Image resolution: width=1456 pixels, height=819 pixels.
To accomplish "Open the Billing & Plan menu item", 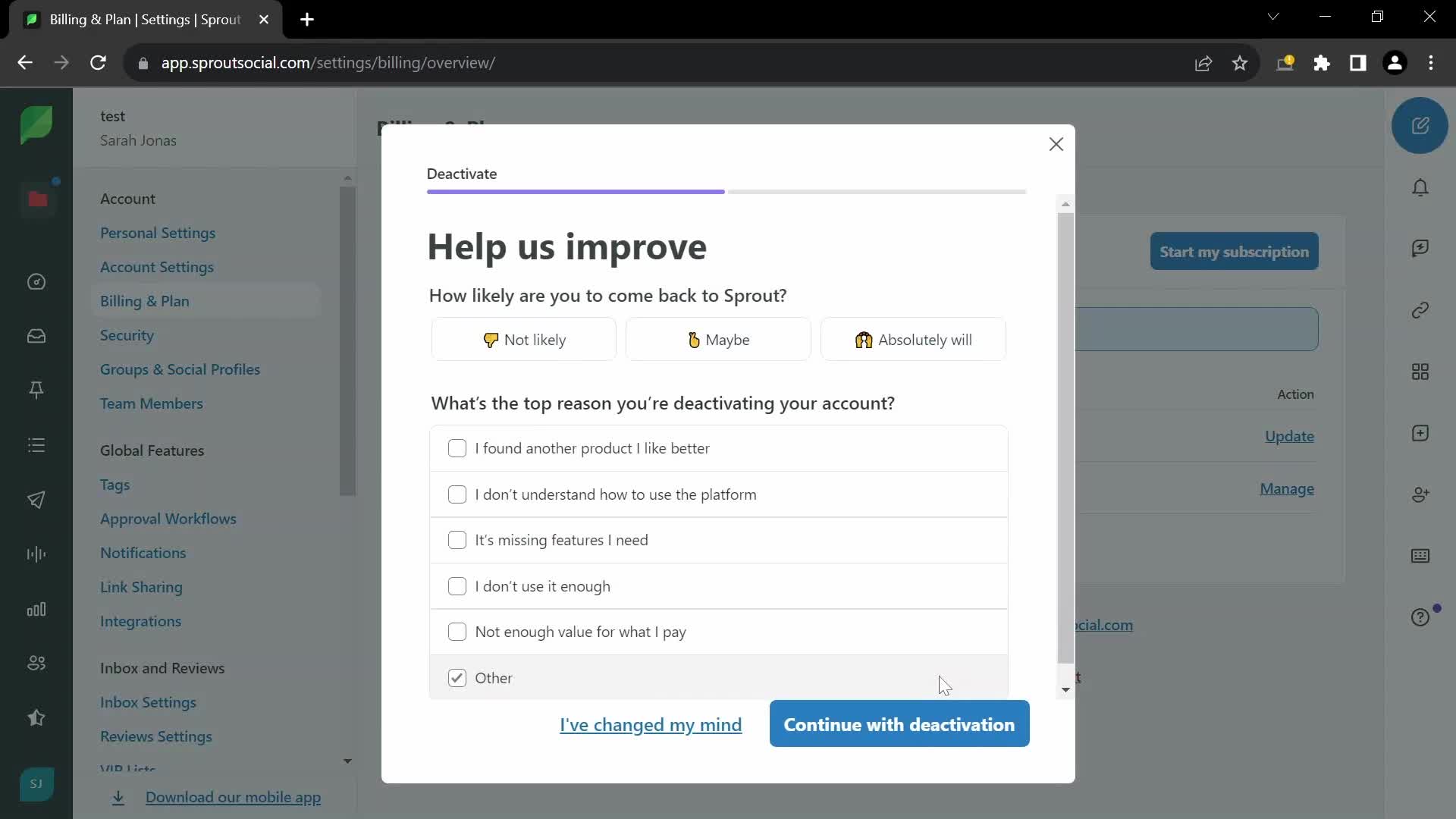I will [144, 300].
